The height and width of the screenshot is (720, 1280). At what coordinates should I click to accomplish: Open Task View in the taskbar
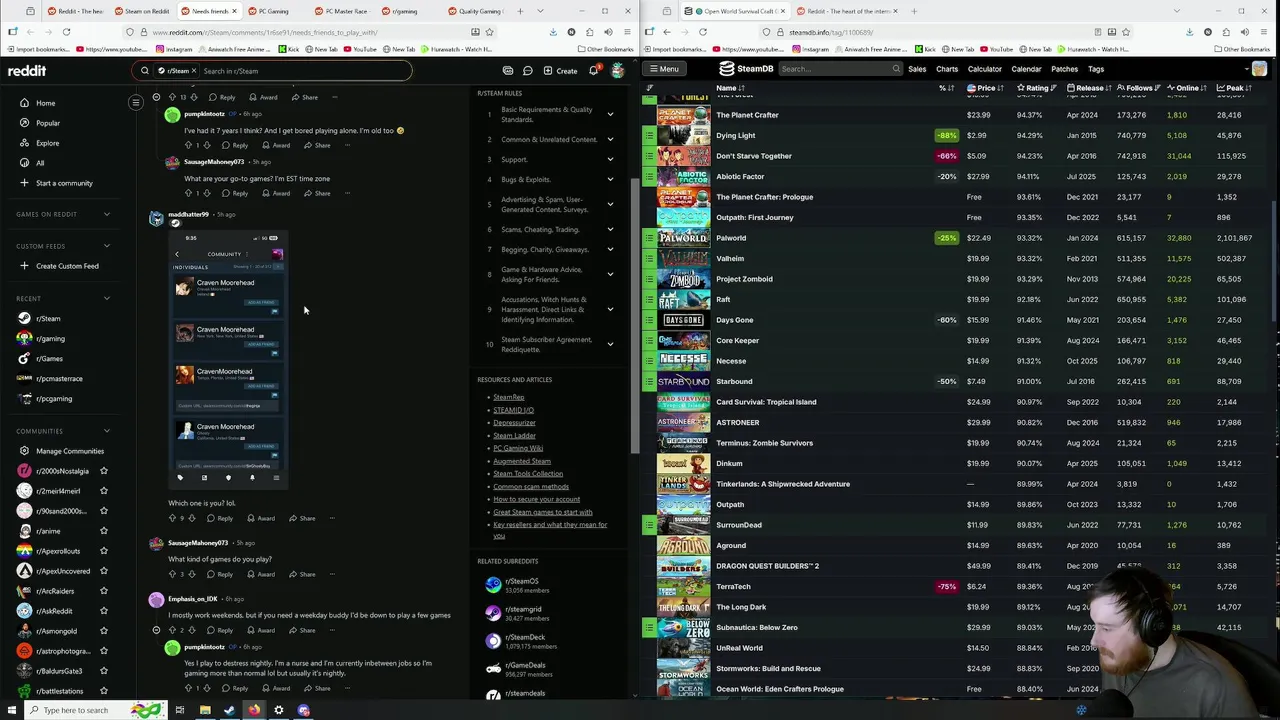[180, 710]
